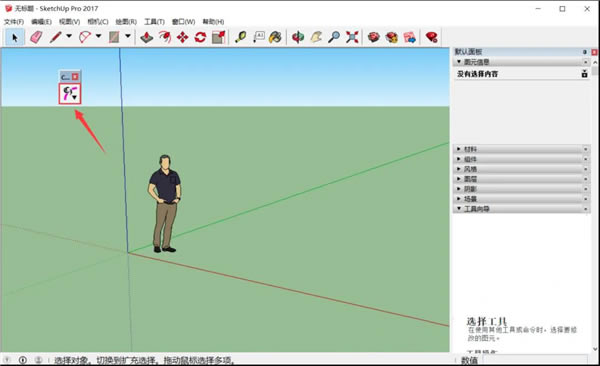Viewport: 600px width, 366px height.
Task: Click the 数值 measurements input box
Action: click(535, 360)
